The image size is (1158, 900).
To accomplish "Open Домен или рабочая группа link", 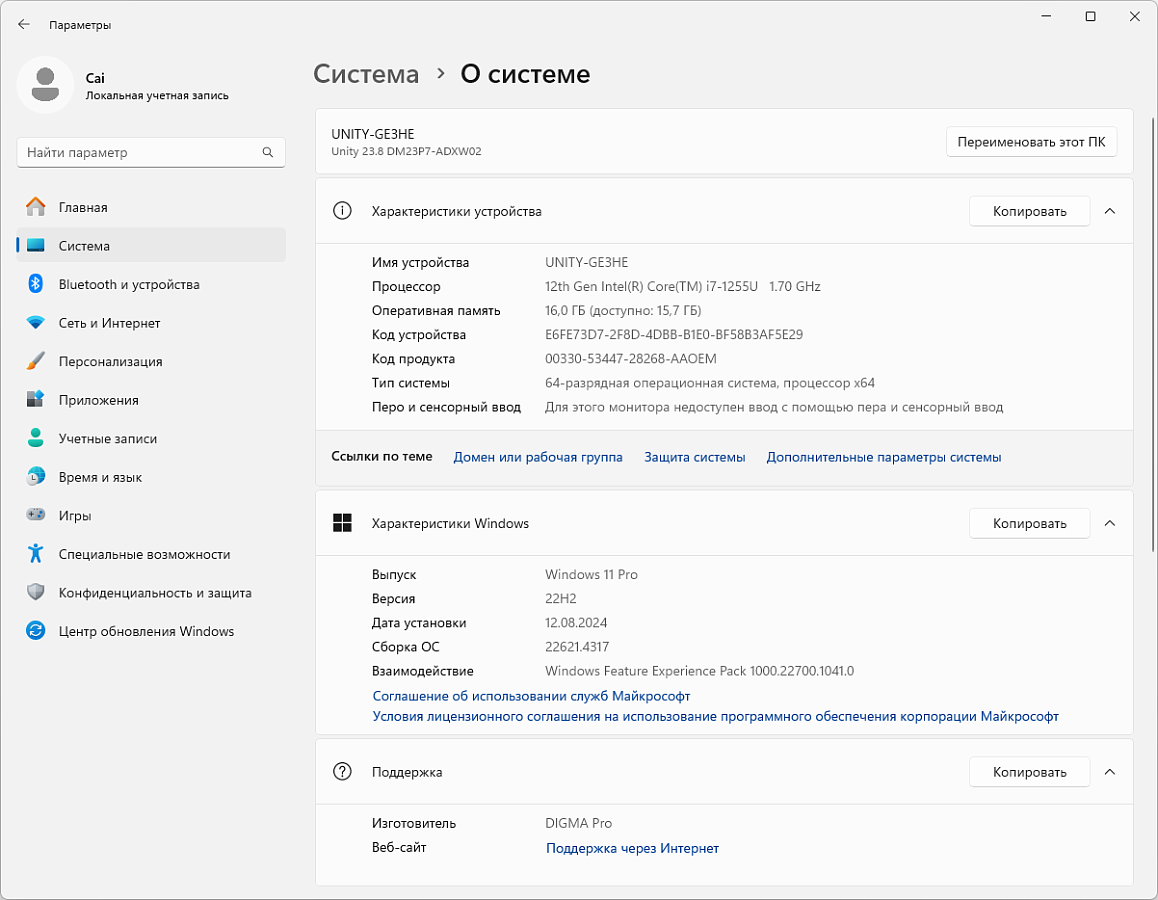I will [x=538, y=457].
